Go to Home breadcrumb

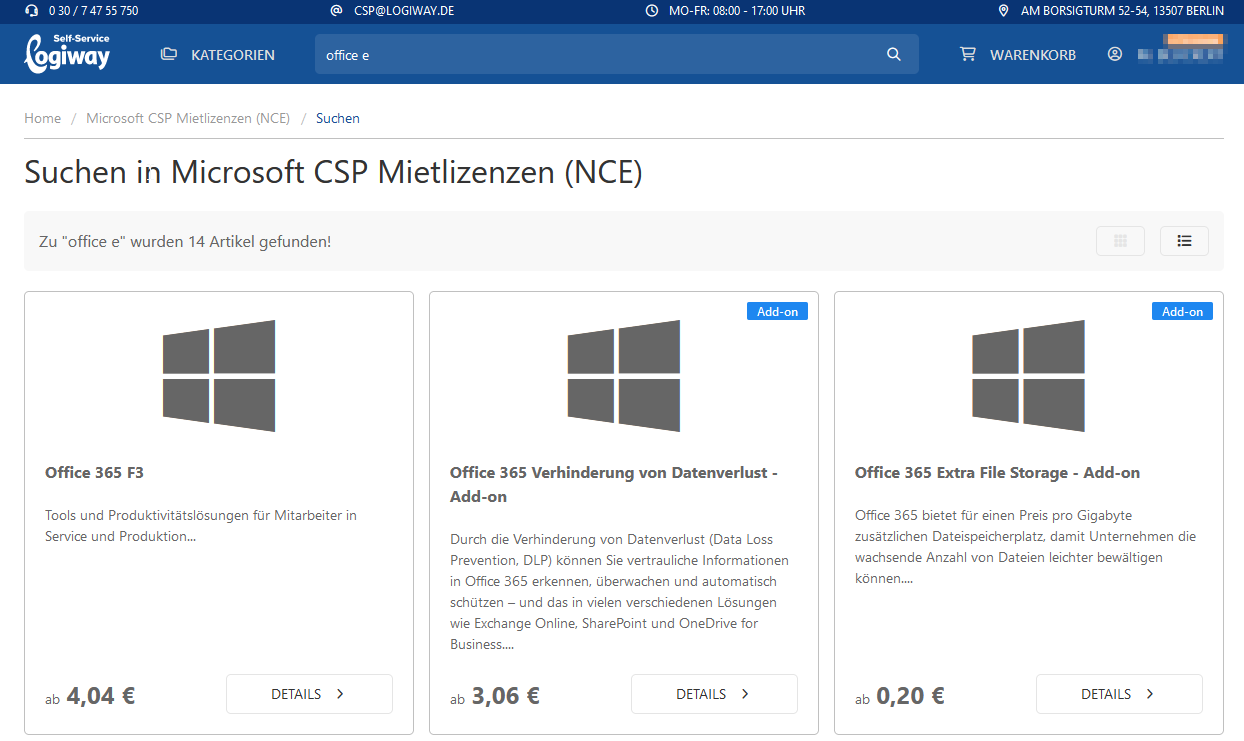(x=42, y=118)
